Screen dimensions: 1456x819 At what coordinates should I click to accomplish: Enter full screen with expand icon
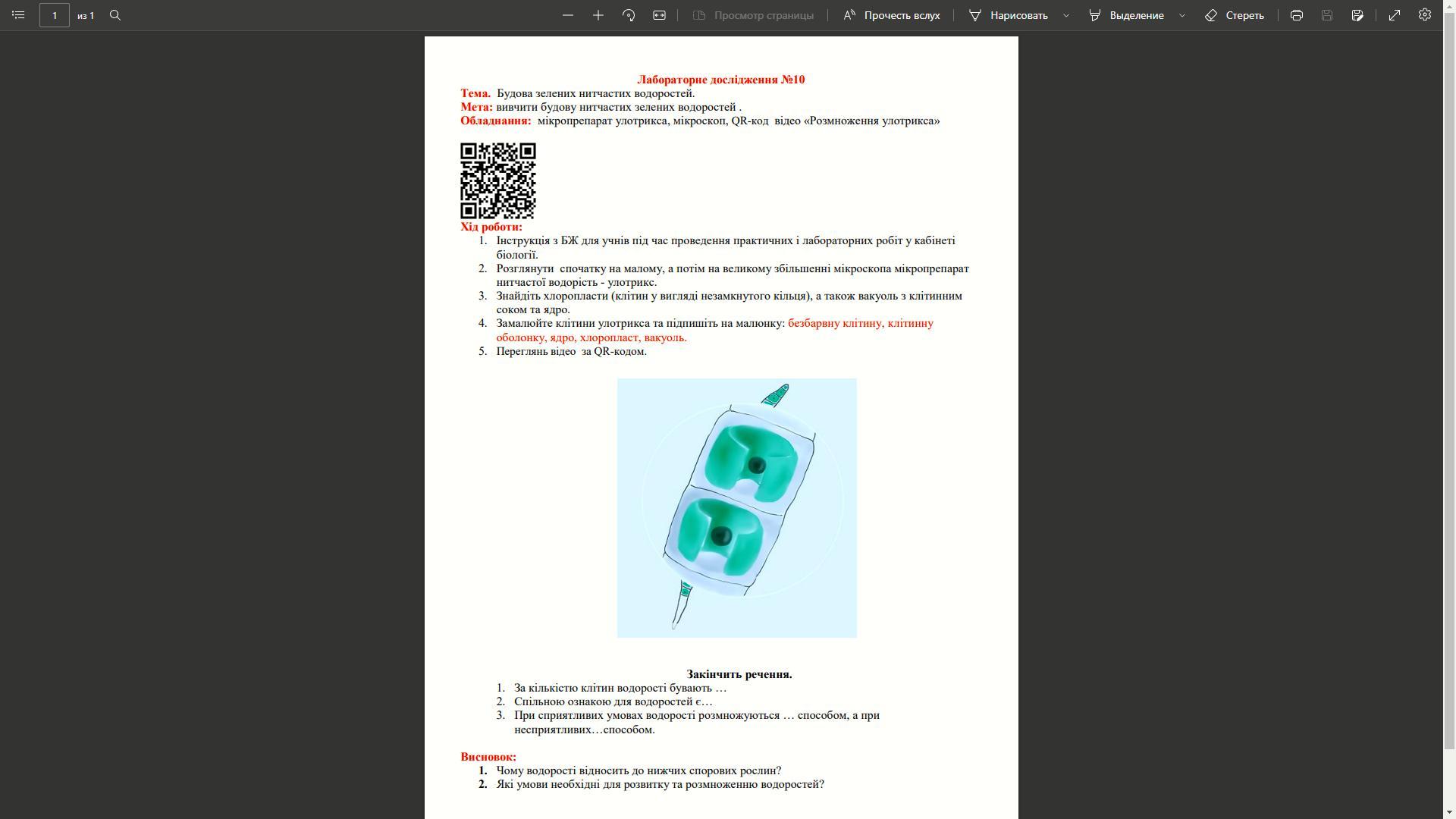(x=1395, y=15)
